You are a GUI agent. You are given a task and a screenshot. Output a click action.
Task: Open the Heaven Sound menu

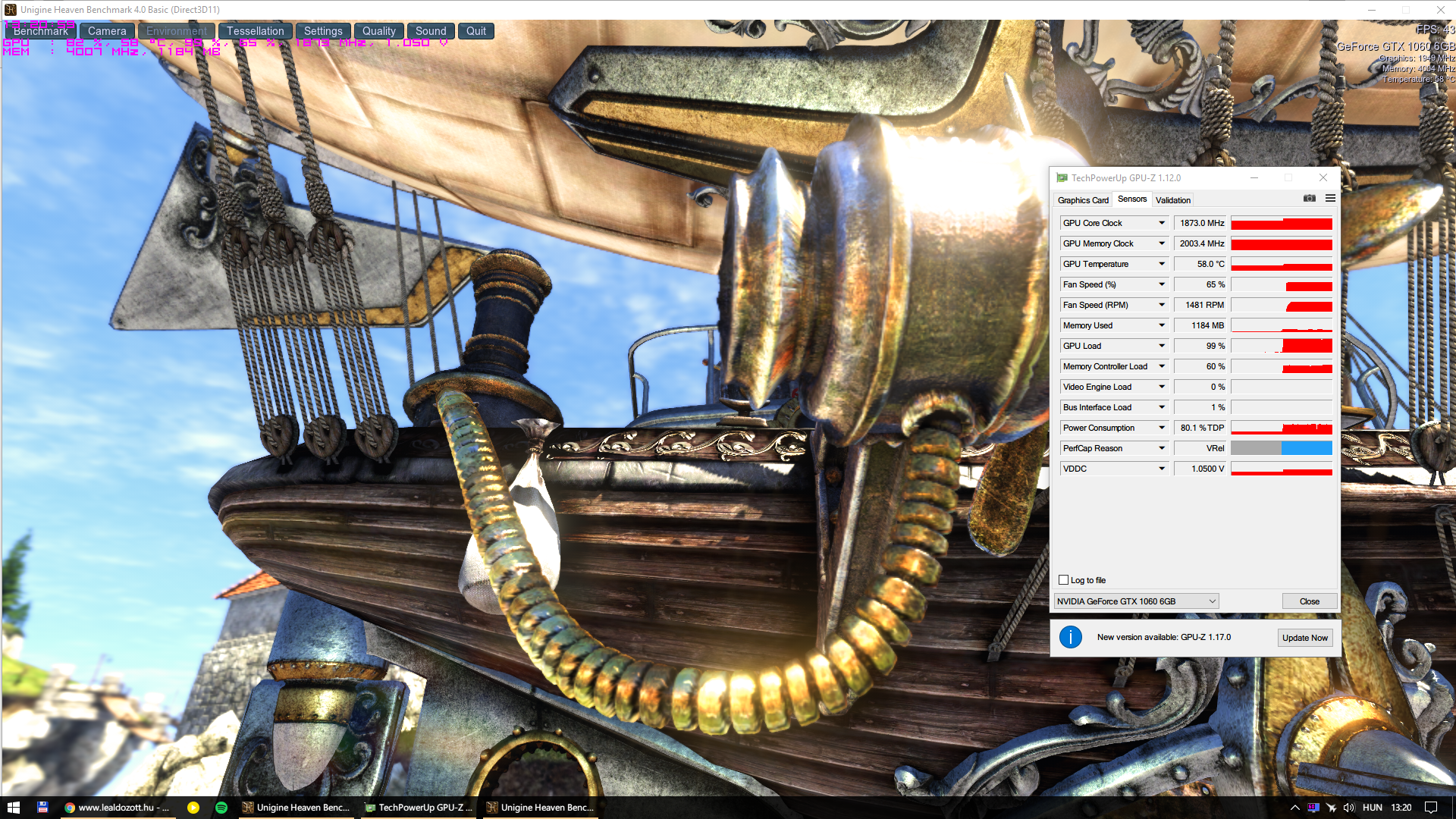pyautogui.click(x=431, y=31)
